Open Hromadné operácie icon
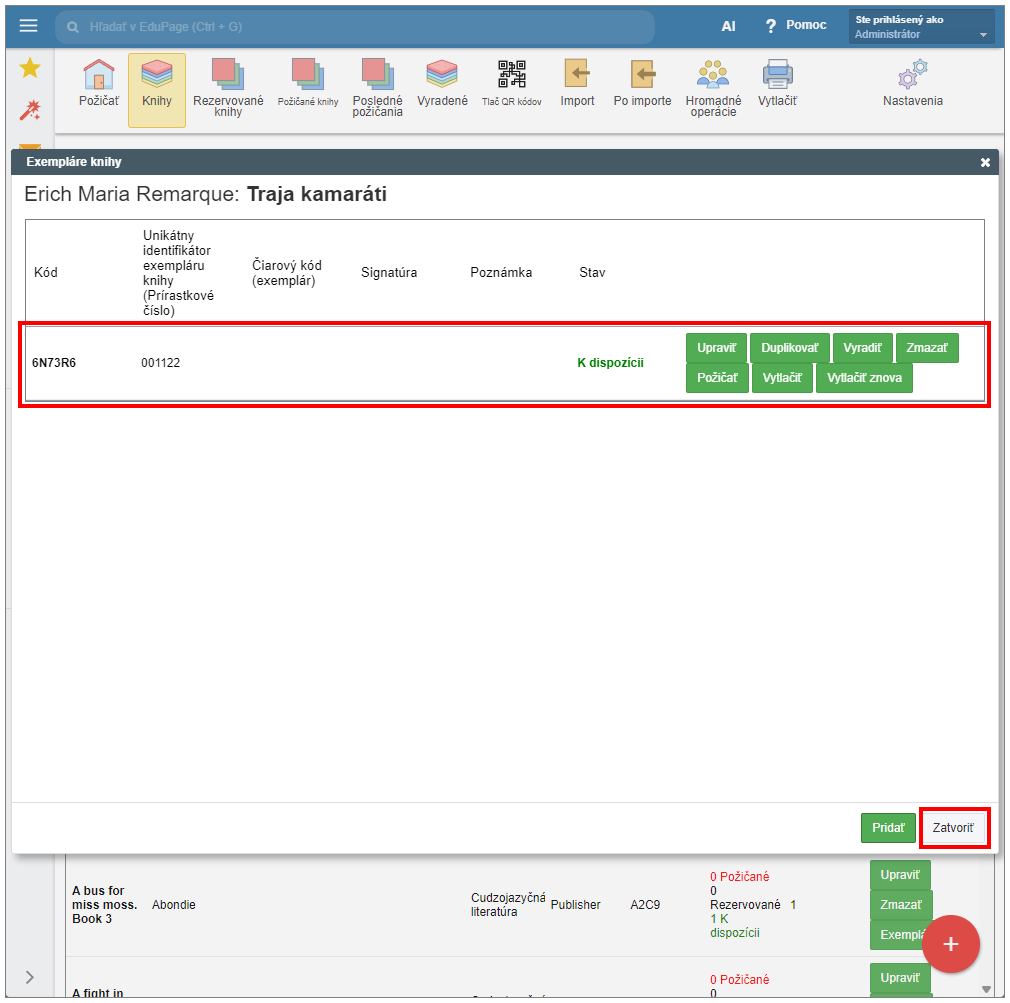The height and width of the screenshot is (1003, 1010). [713, 75]
